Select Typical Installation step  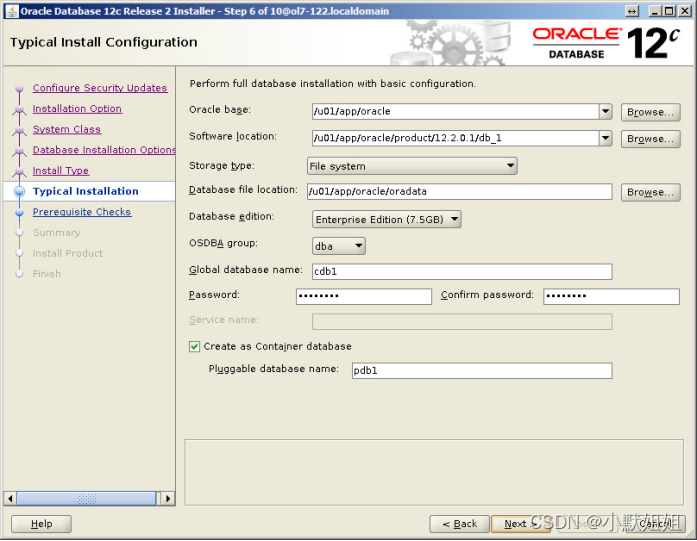pyautogui.click(x=85, y=191)
